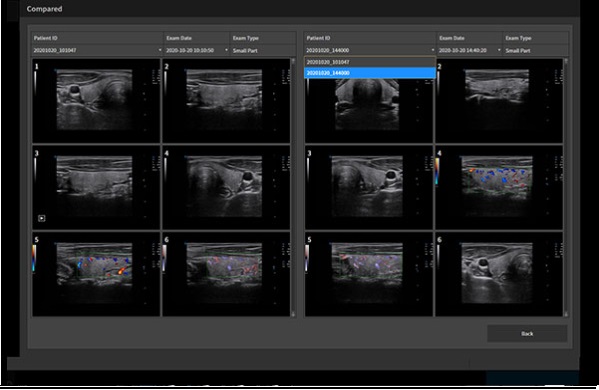599x390 pixels.
Task: Open the left Patient ID dropdown 20201020_101047
Action: (x=97, y=50)
